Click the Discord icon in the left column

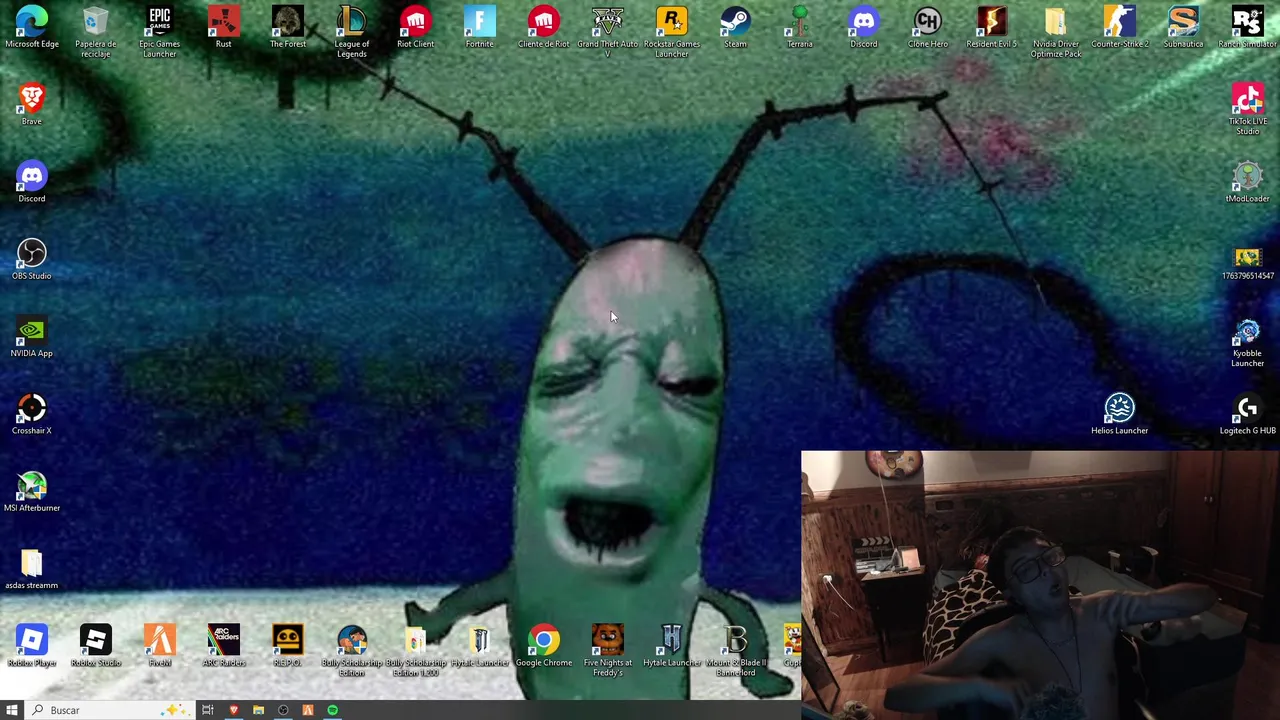32,182
